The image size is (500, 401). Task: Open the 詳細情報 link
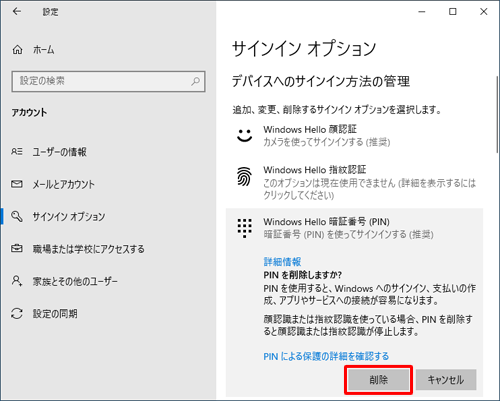282,262
